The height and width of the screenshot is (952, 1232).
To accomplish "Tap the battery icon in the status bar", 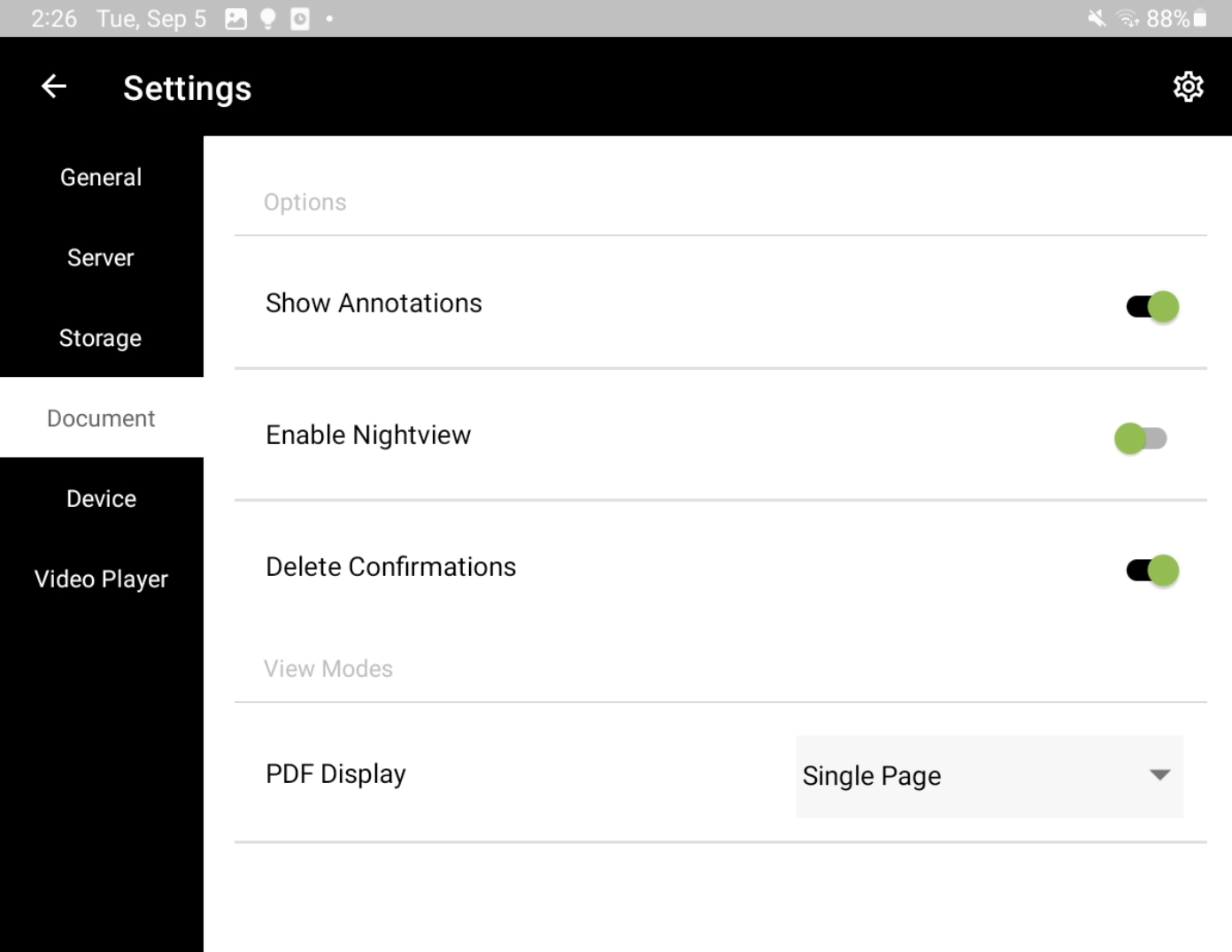I will [1200, 19].
